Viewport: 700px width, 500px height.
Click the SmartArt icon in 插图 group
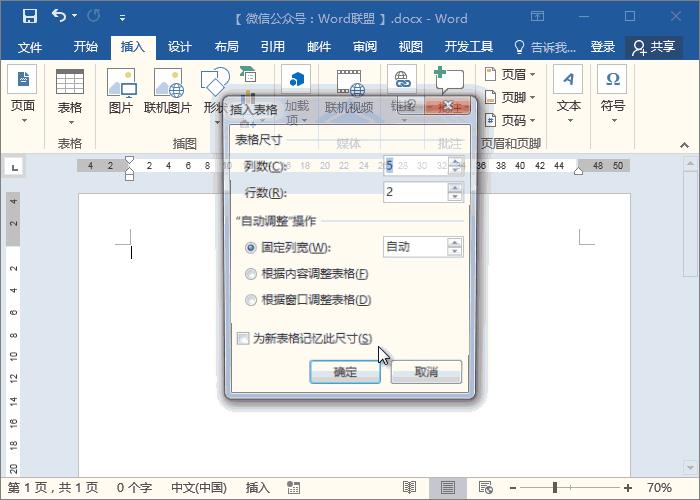click(x=248, y=74)
